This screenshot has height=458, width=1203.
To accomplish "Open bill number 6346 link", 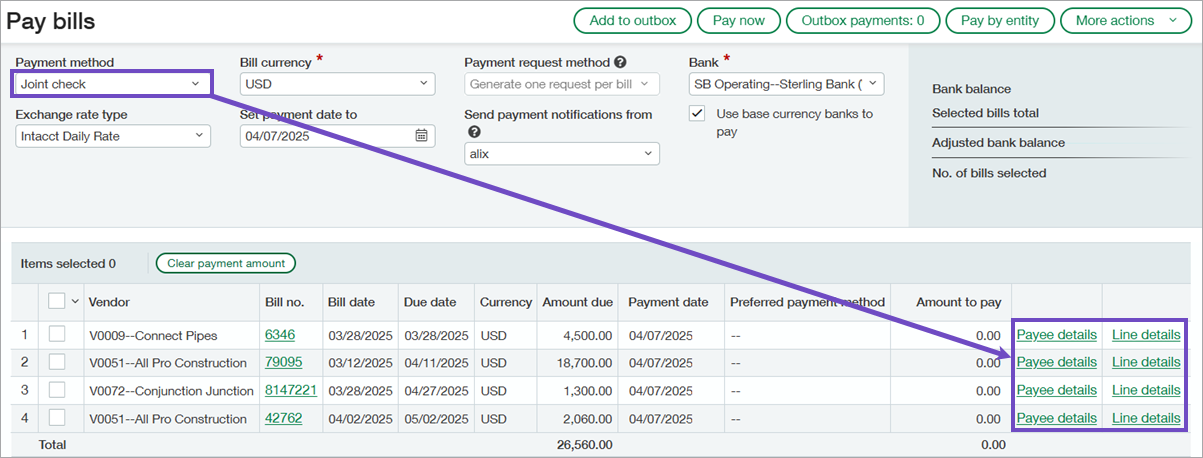I will [280, 335].
